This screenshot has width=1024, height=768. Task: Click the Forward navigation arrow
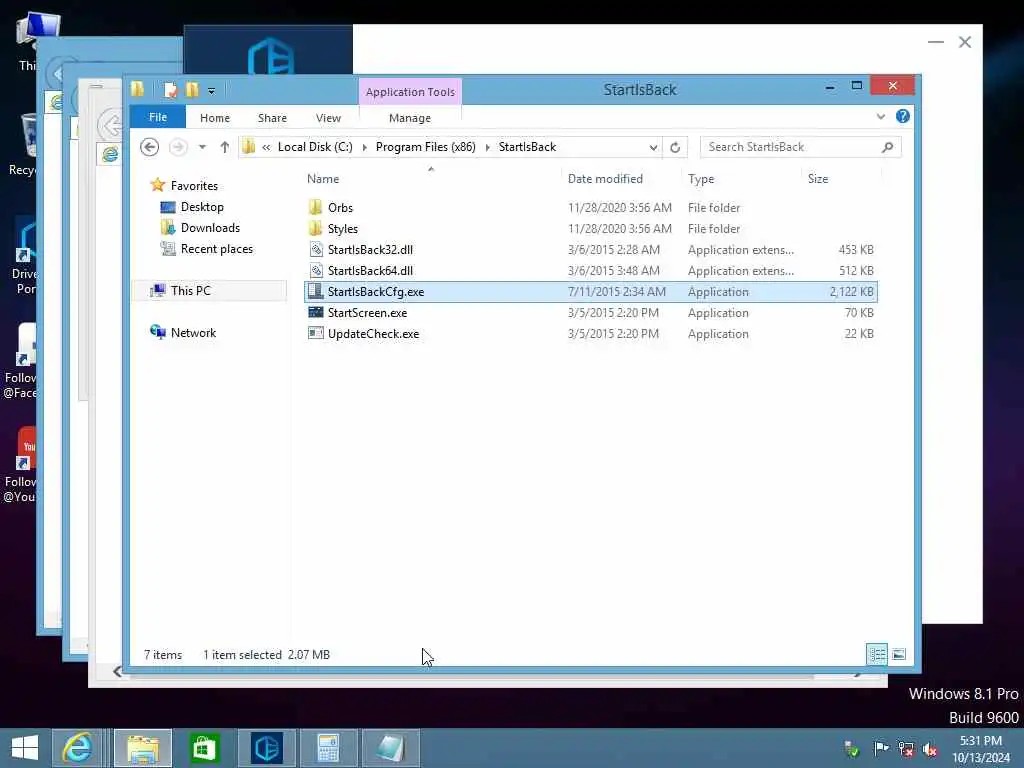178,147
